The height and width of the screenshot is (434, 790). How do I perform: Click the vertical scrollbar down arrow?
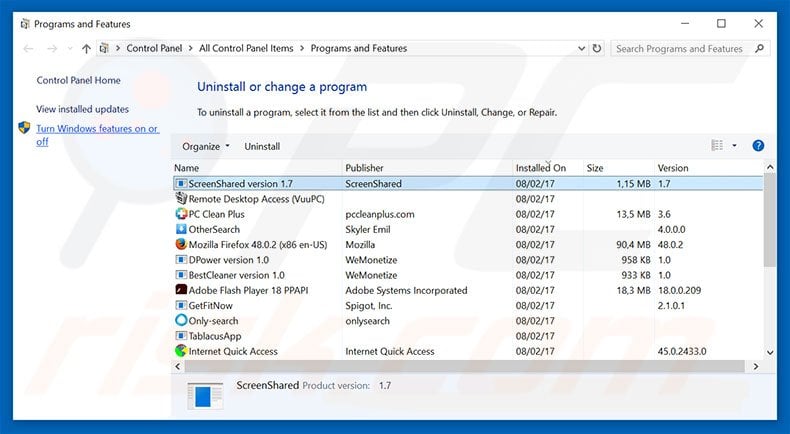coord(770,352)
